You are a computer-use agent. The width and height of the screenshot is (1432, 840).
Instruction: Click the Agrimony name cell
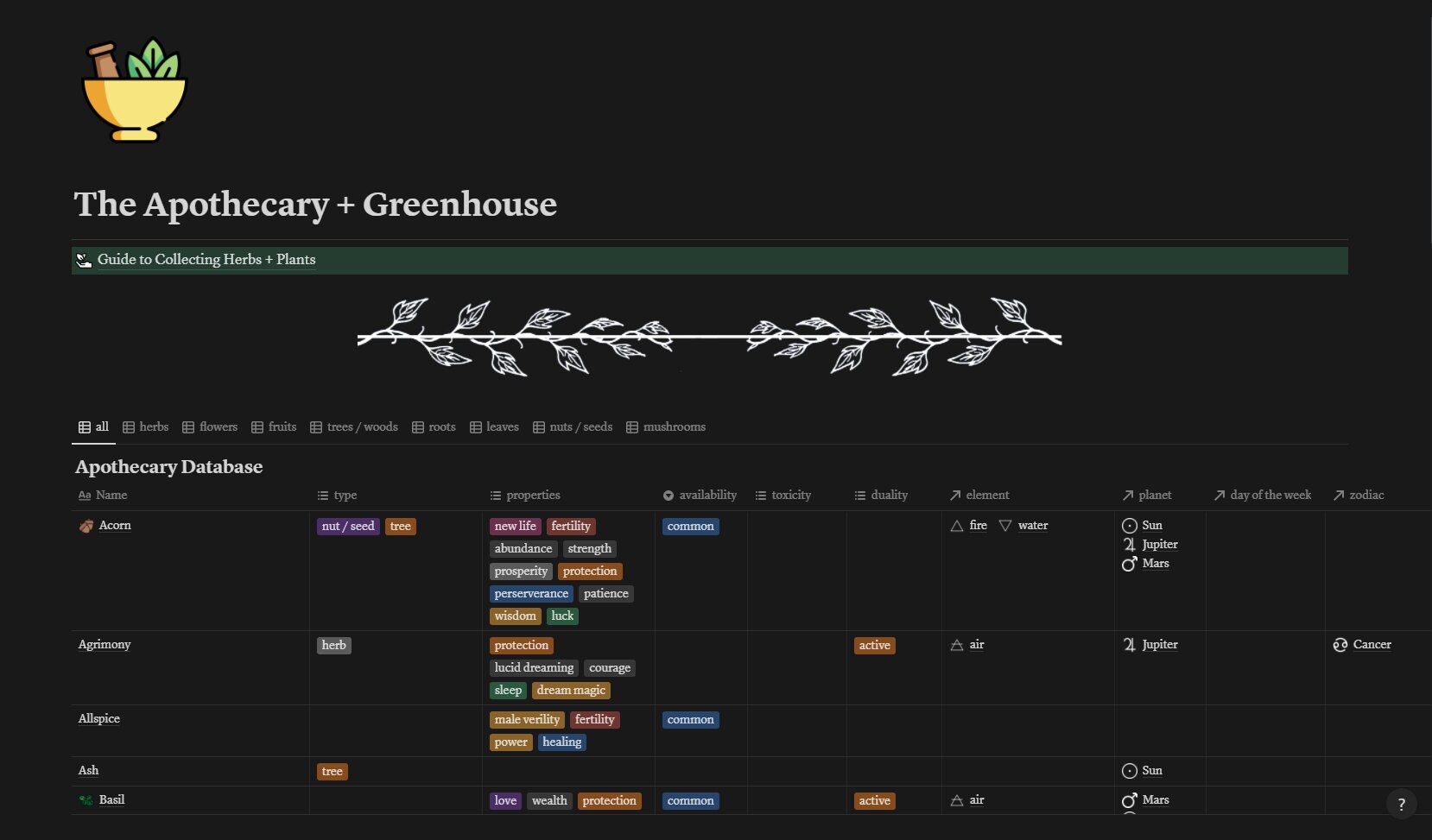click(105, 645)
